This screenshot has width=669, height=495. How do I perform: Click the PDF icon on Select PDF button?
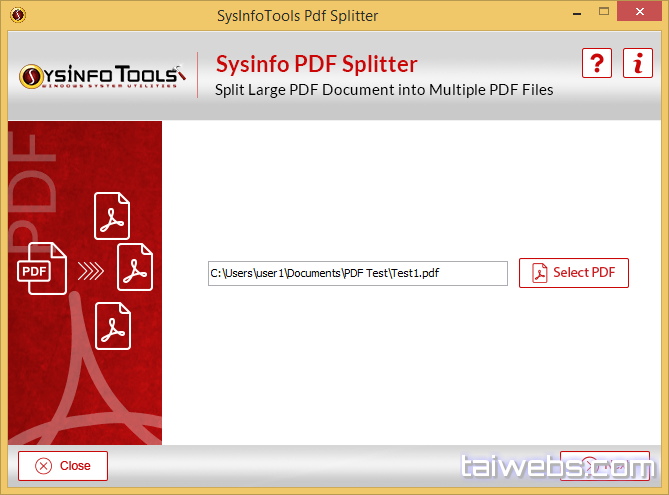click(x=540, y=273)
